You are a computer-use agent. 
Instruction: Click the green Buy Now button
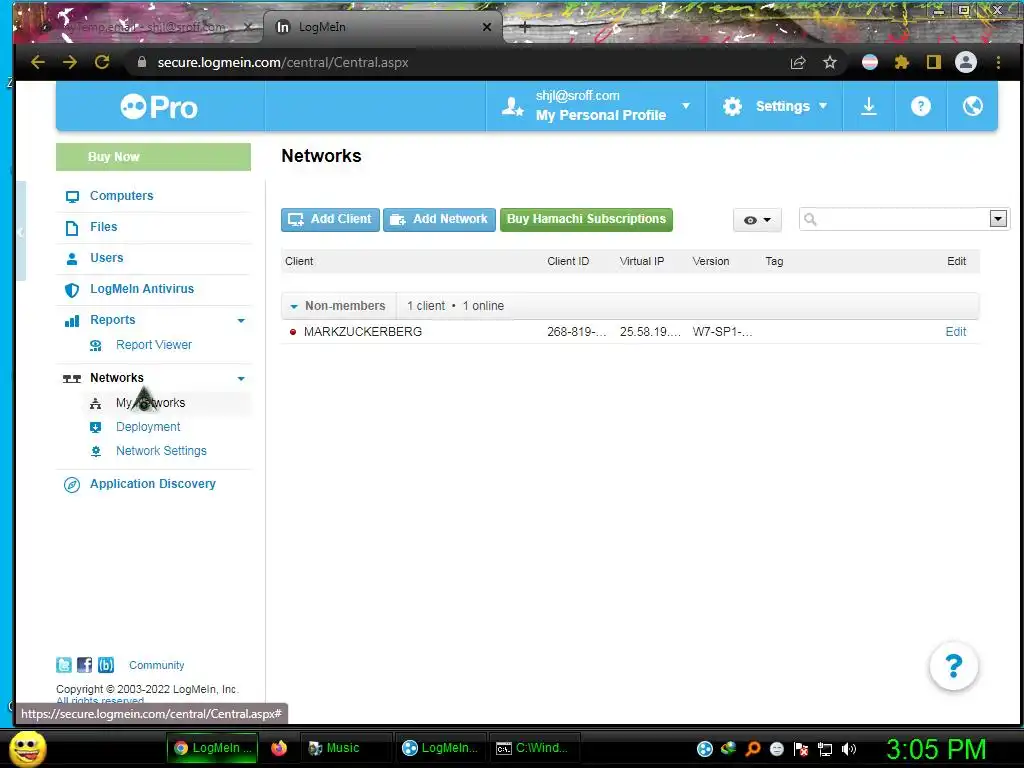point(153,157)
